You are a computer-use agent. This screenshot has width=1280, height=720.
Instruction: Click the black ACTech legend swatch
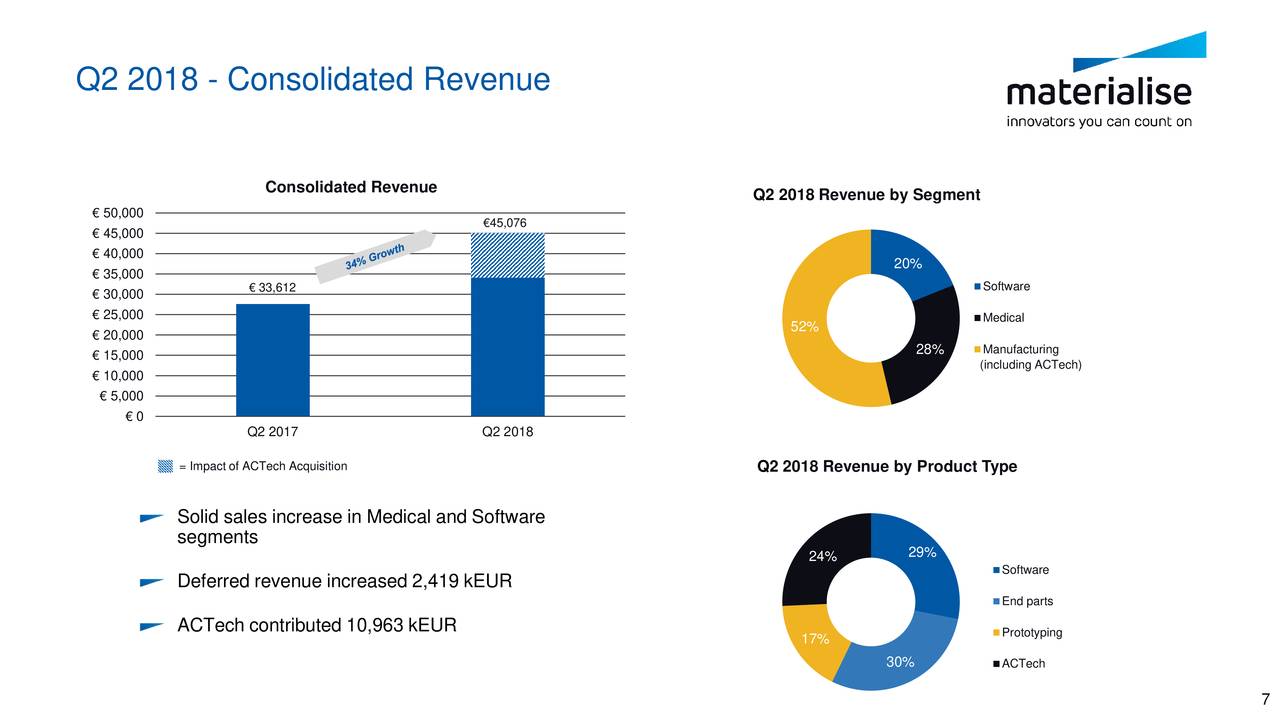click(997, 665)
